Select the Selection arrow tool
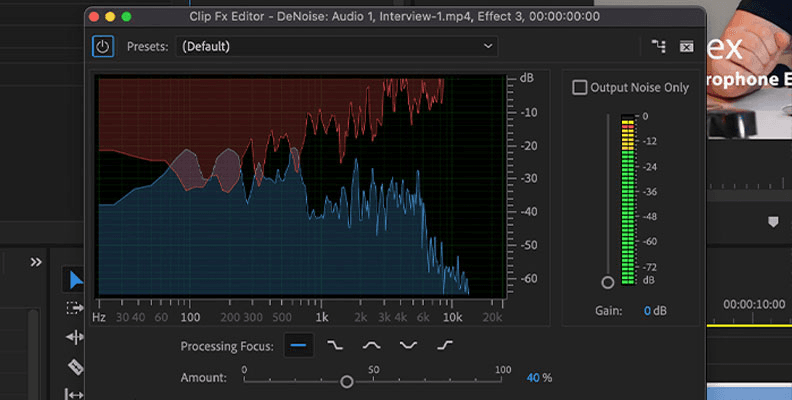This screenshot has width=792, height=400. 76,278
